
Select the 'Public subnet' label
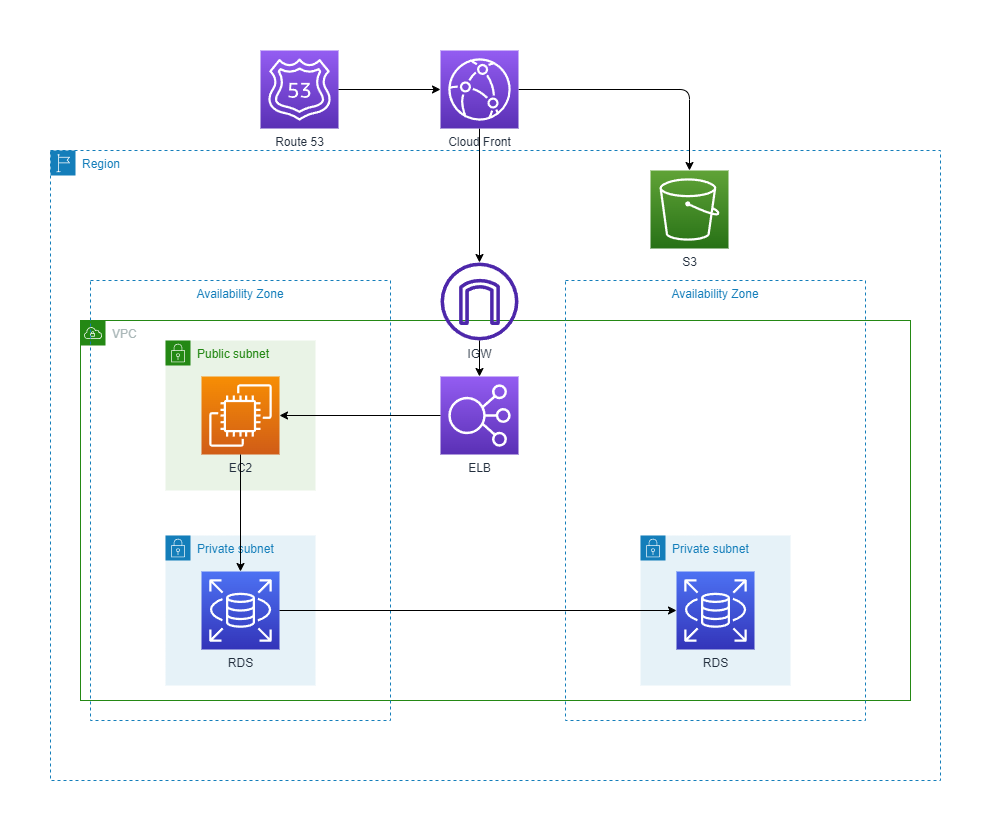(233, 354)
